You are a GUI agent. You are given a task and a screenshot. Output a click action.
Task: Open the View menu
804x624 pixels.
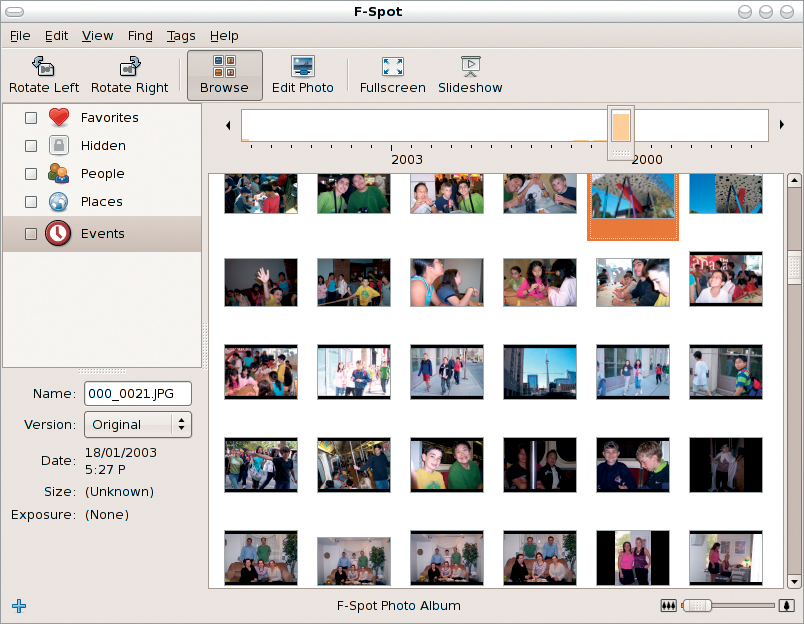[97, 36]
